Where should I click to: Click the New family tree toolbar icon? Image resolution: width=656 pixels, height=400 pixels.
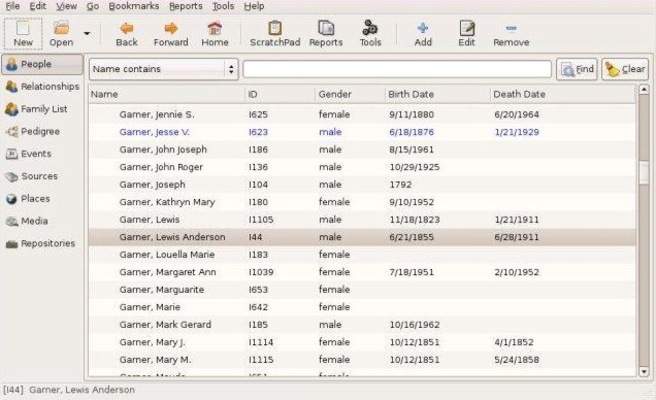pyautogui.click(x=23, y=33)
